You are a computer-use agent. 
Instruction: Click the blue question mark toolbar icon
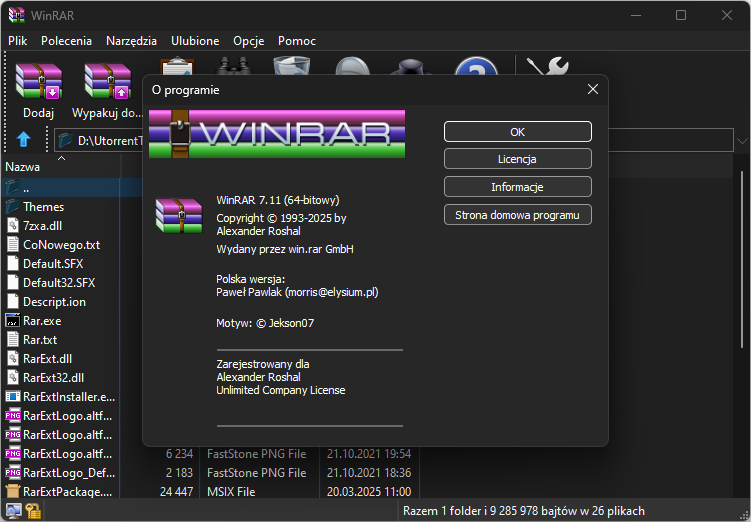pos(476,66)
